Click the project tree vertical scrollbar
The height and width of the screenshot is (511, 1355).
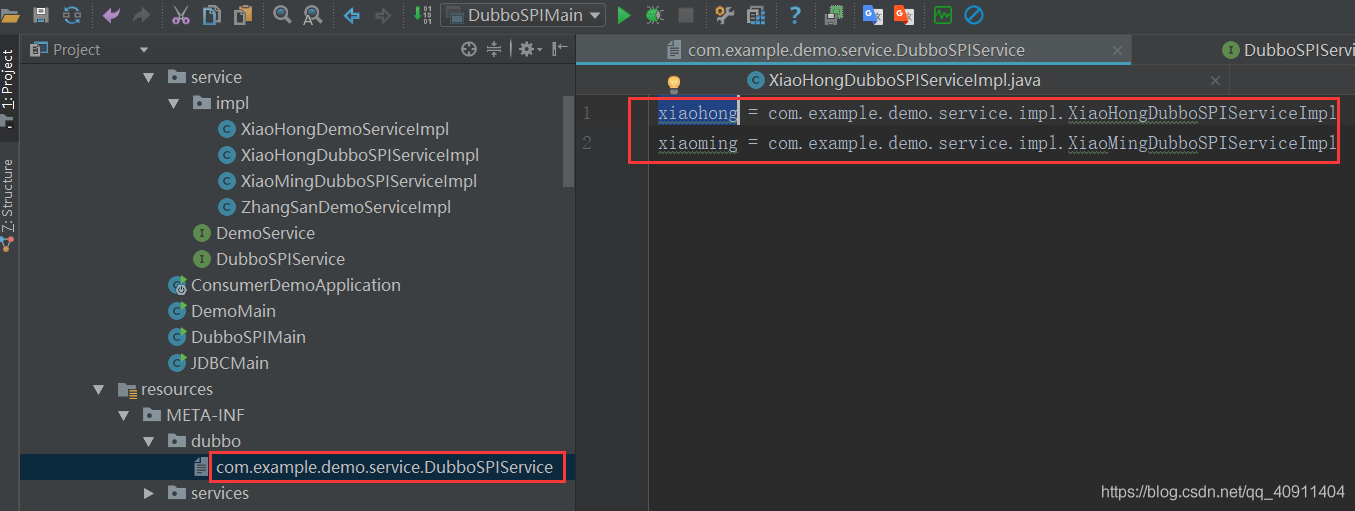pyautogui.click(x=569, y=141)
